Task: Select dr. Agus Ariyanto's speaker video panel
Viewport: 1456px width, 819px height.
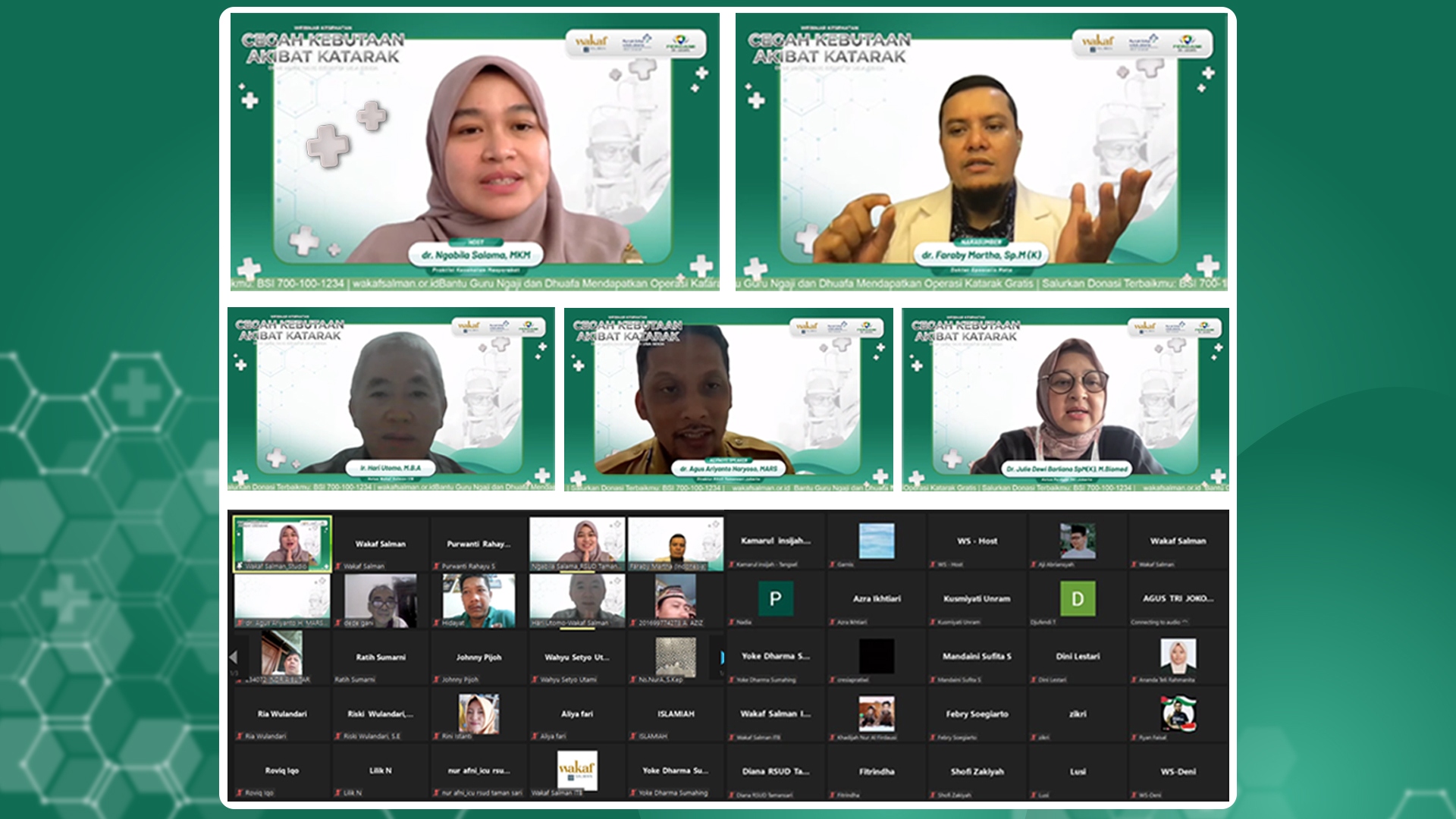Action: pyautogui.click(x=728, y=399)
